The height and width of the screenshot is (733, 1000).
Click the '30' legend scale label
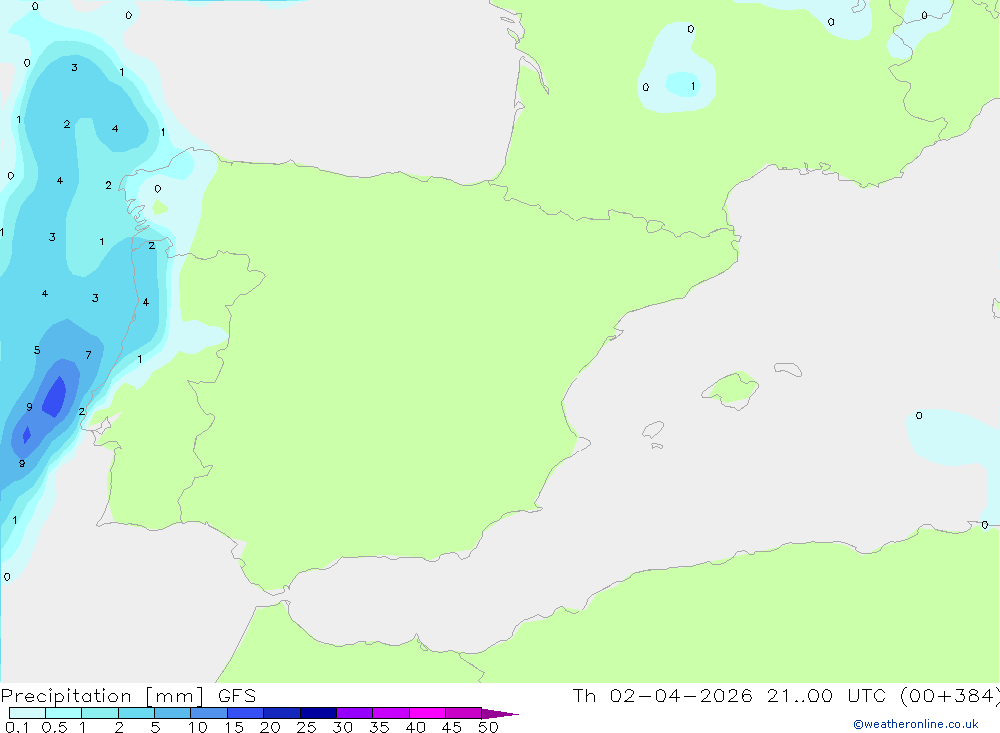coord(343,727)
